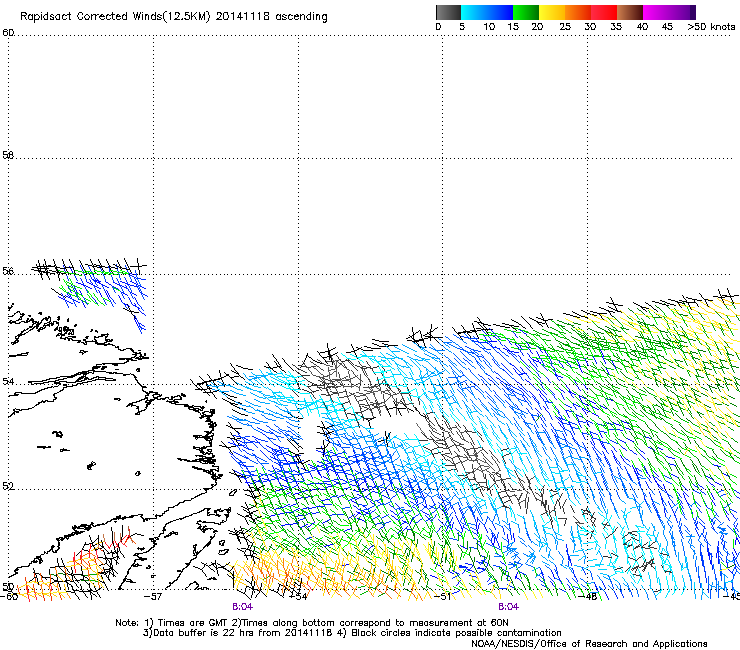Click legend tick label 35
The height and width of the screenshot is (650, 740).
pos(616,27)
